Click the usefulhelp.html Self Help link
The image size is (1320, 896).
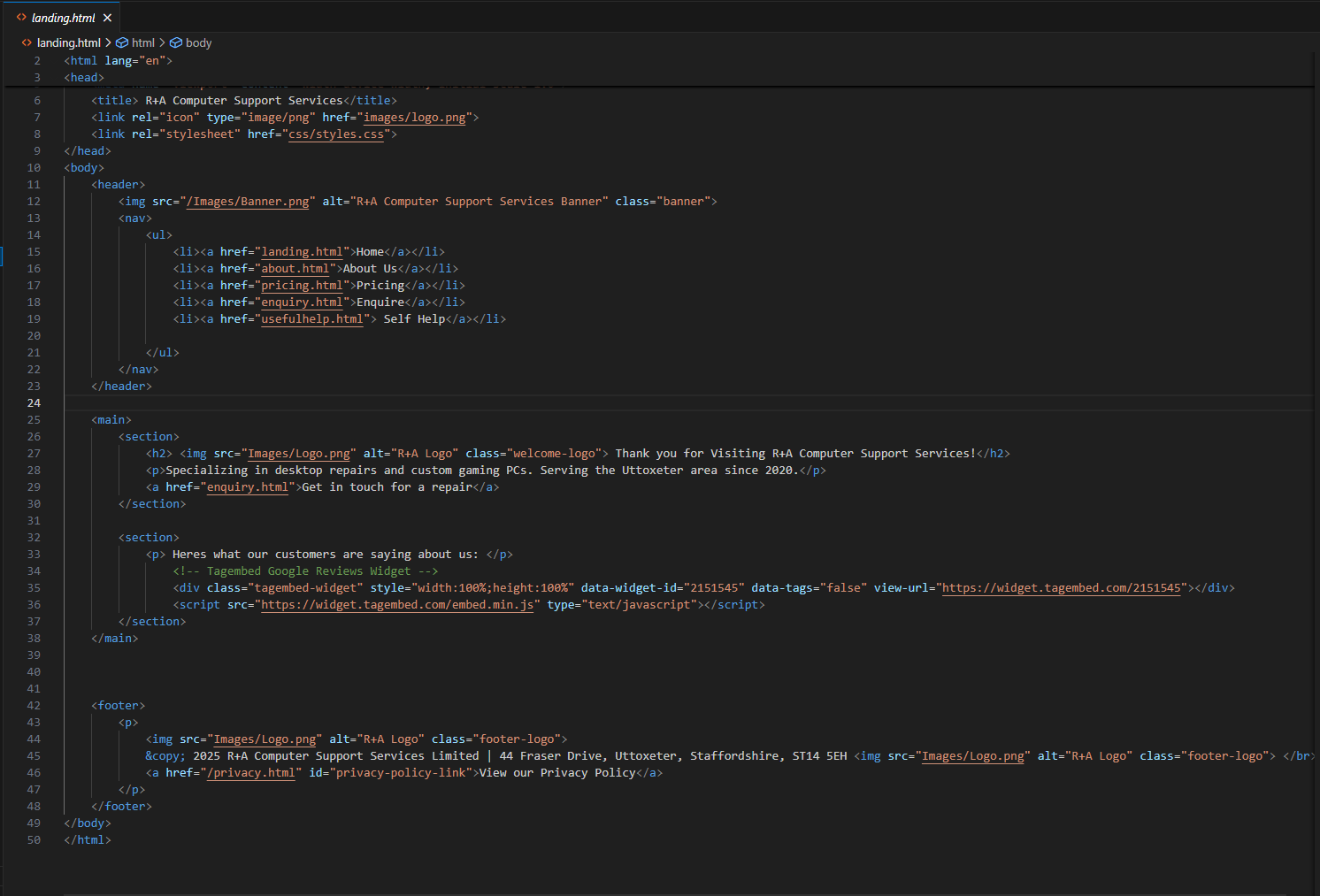[x=312, y=318]
